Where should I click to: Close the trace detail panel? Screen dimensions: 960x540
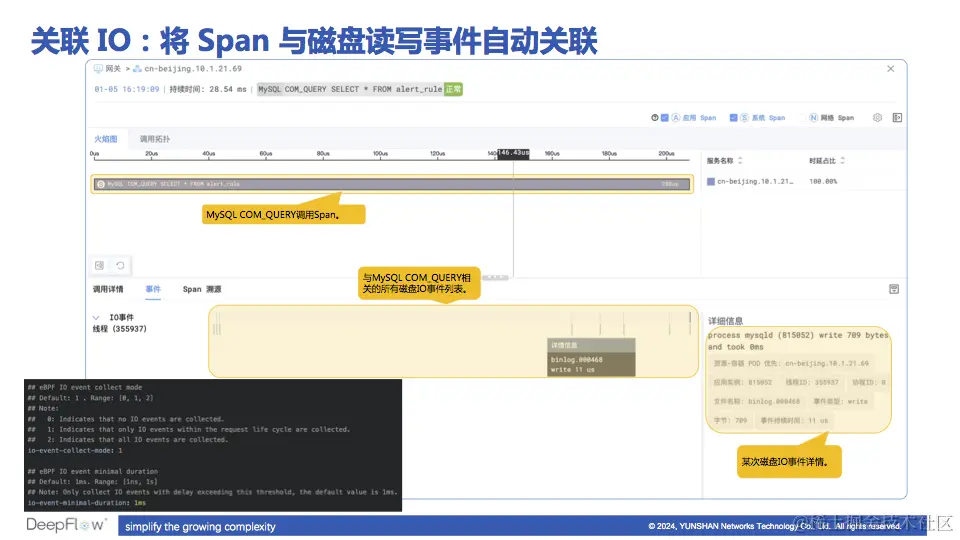click(x=891, y=69)
